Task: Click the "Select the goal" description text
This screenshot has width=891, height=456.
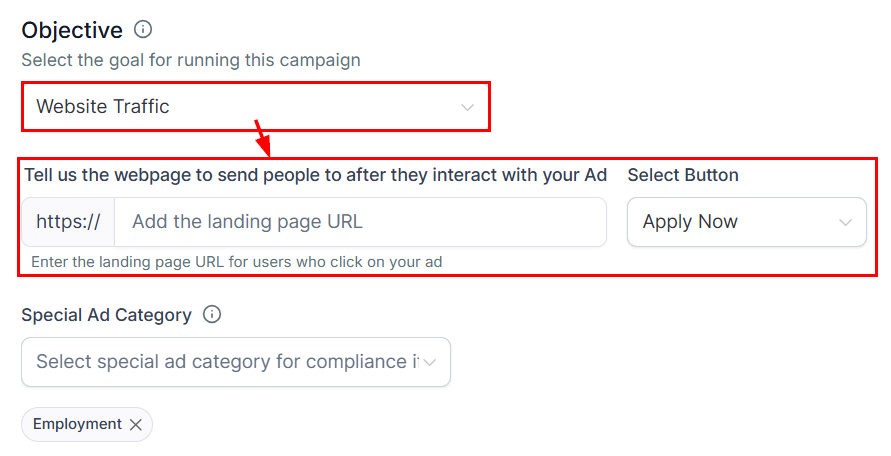Action: point(191,60)
